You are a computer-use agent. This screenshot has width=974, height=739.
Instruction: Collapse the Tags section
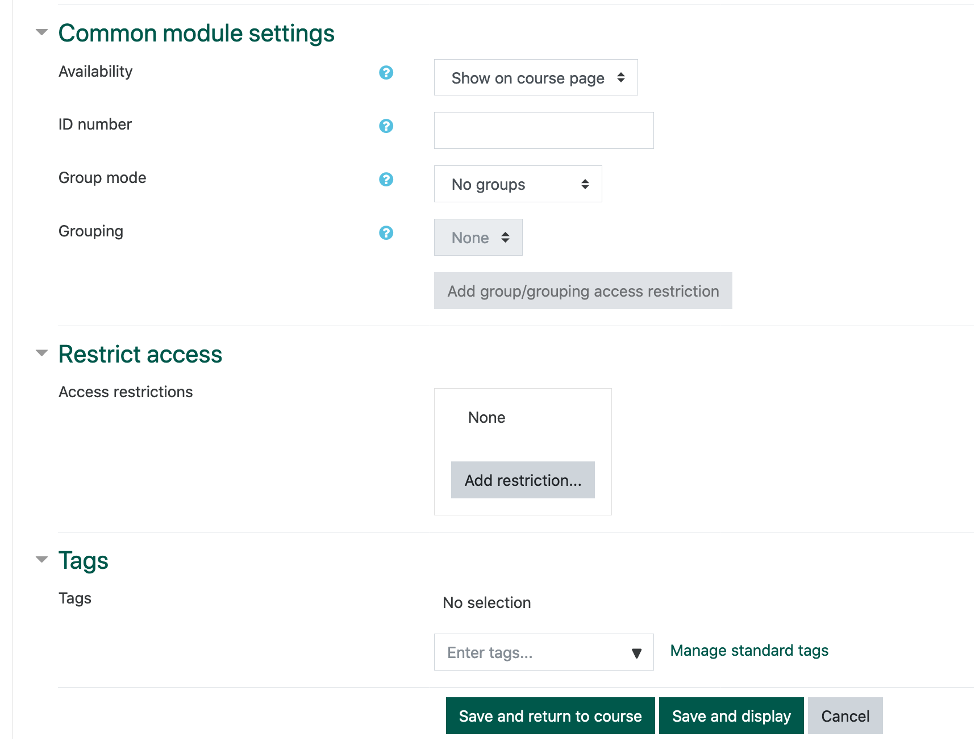40,560
